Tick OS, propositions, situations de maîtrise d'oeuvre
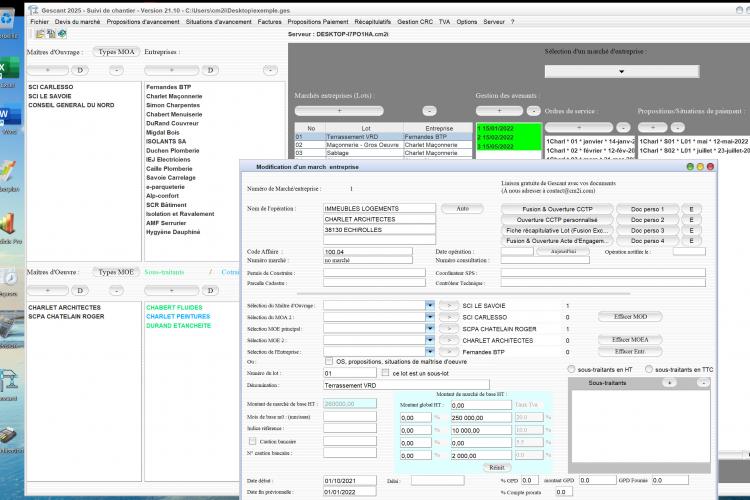 click(329, 361)
